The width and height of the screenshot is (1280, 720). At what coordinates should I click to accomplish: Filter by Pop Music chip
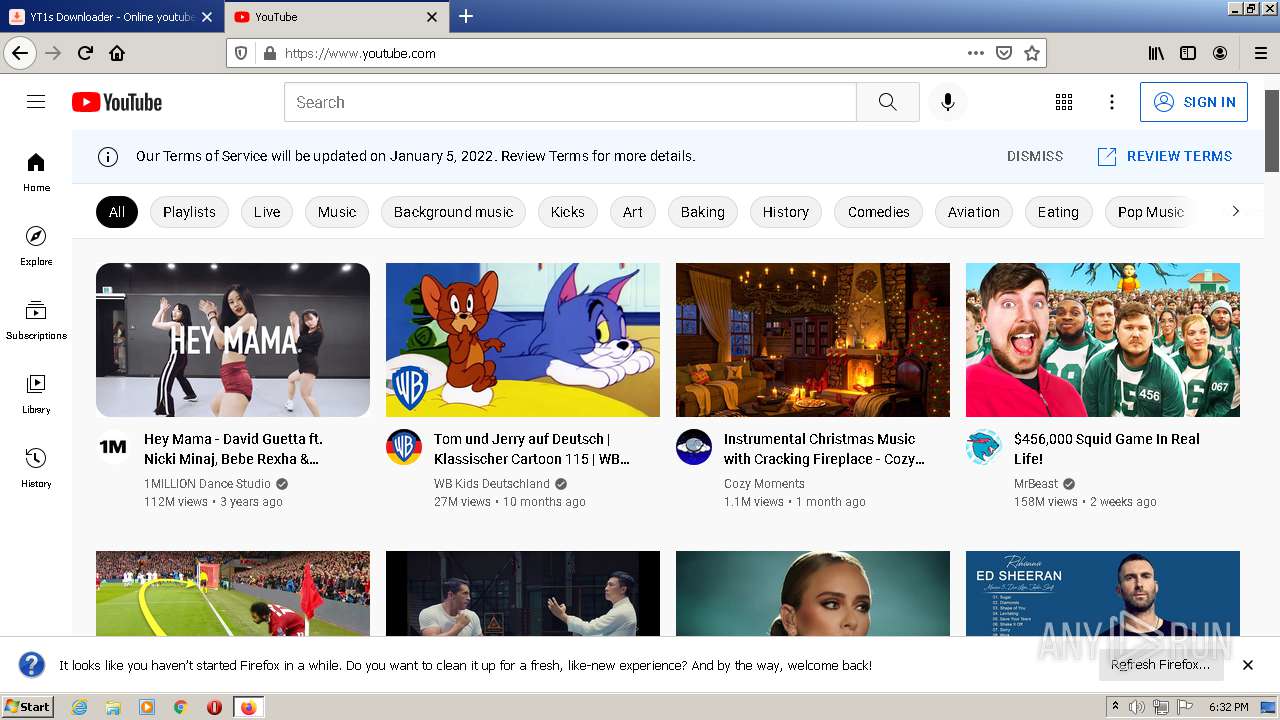[x=1150, y=212]
